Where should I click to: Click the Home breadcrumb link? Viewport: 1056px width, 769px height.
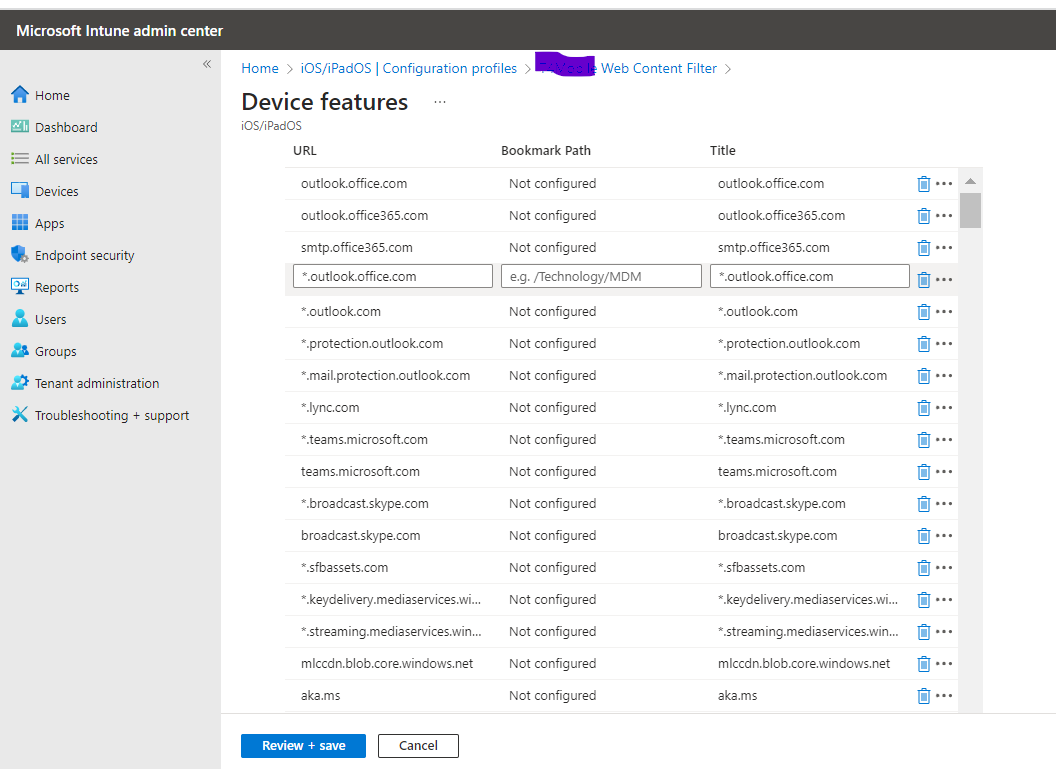click(x=260, y=68)
